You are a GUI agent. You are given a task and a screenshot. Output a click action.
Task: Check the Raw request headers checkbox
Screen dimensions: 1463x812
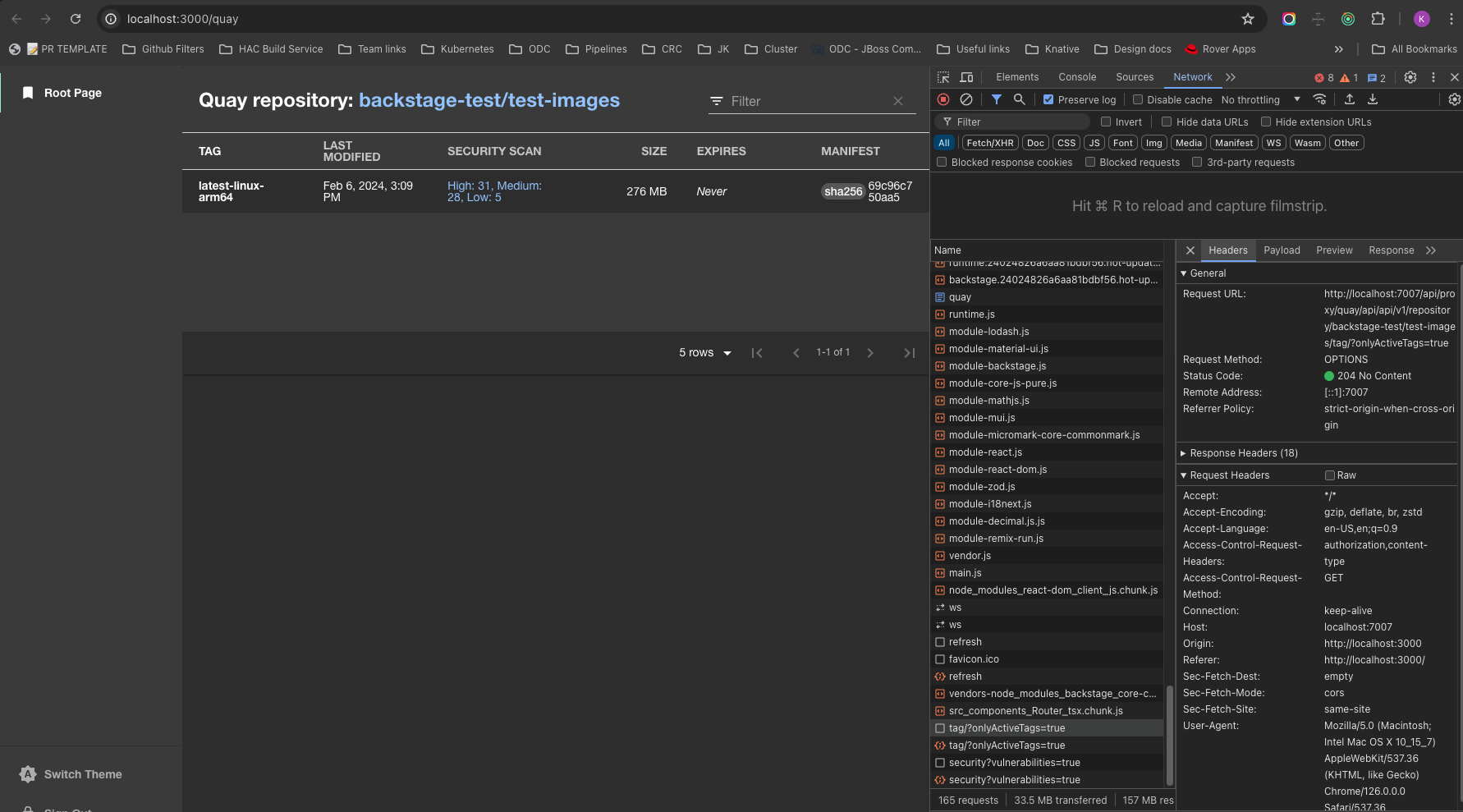coord(1329,475)
